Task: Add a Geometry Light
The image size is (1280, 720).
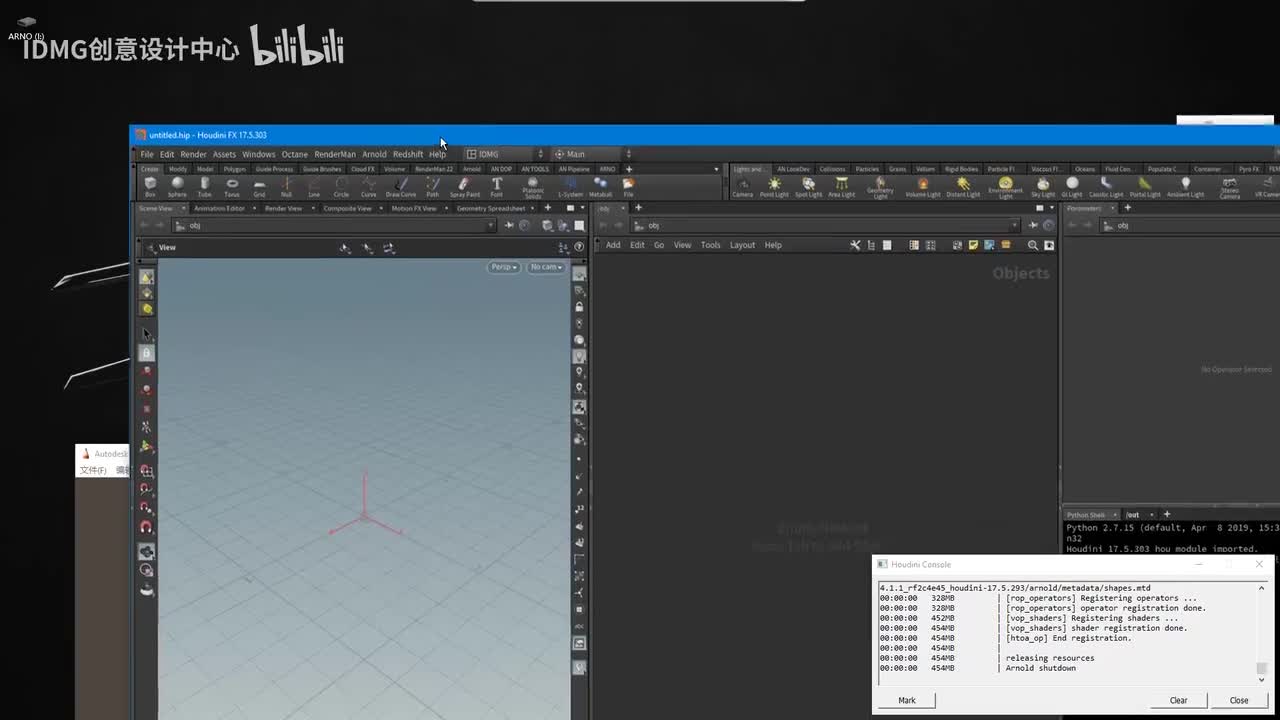Action: point(880,187)
